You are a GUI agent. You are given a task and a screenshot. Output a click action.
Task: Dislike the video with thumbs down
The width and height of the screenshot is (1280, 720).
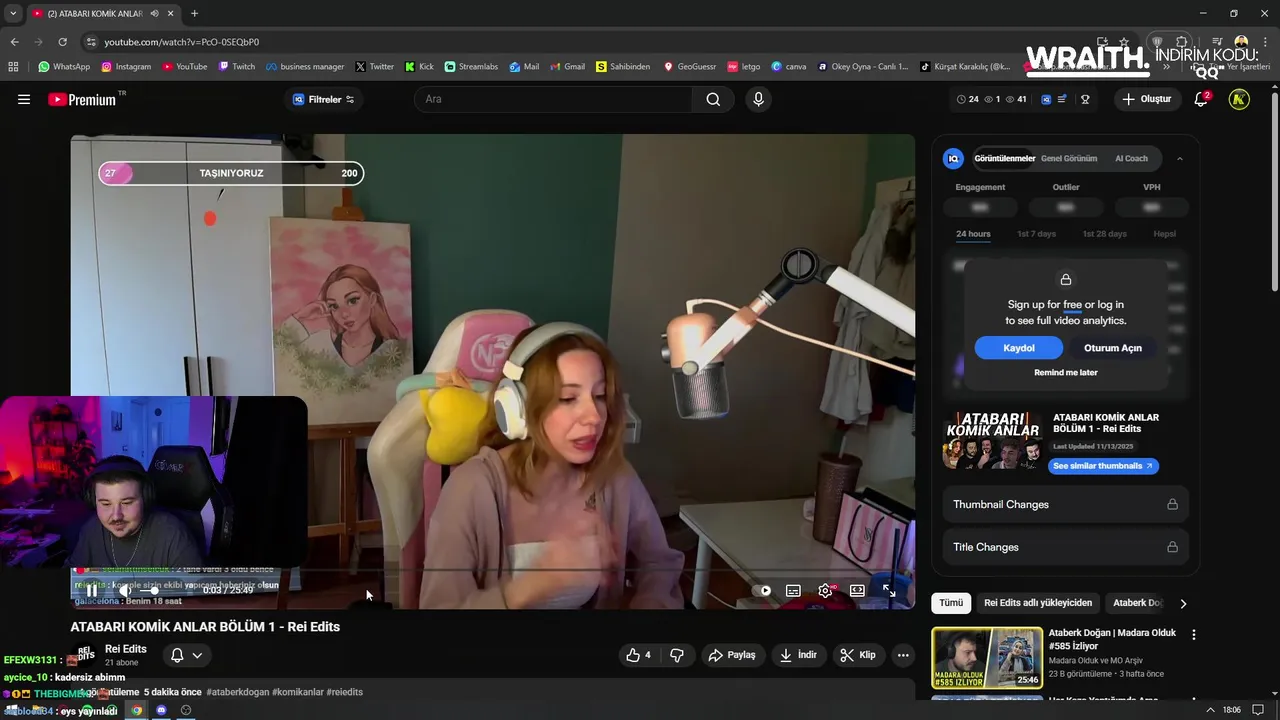pyautogui.click(x=677, y=655)
